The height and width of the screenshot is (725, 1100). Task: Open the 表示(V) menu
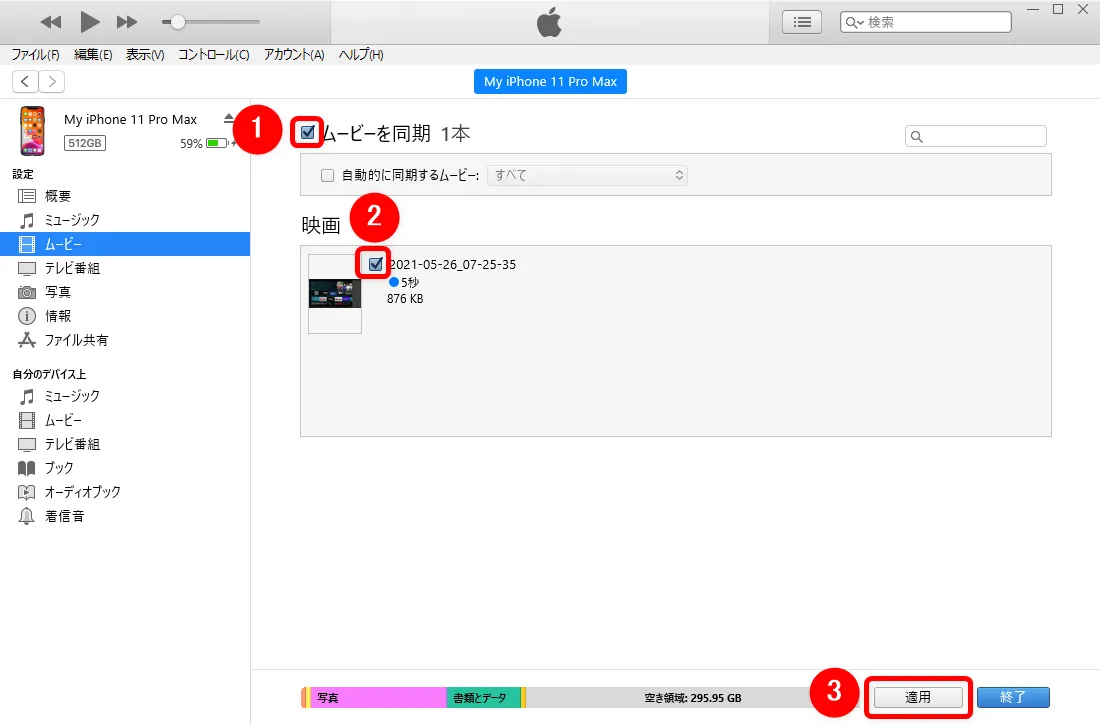coord(145,54)
